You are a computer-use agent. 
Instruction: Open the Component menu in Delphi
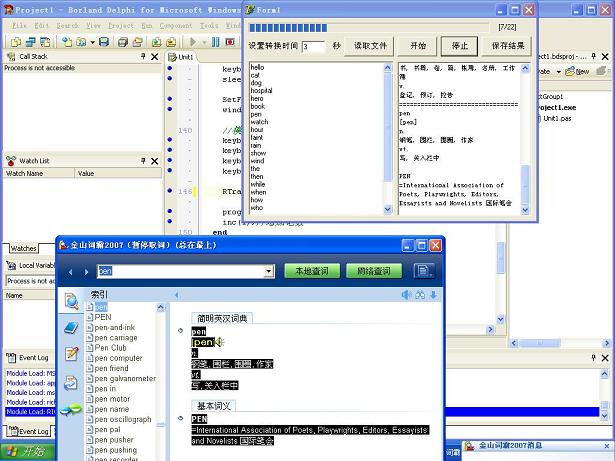point(176,26)
